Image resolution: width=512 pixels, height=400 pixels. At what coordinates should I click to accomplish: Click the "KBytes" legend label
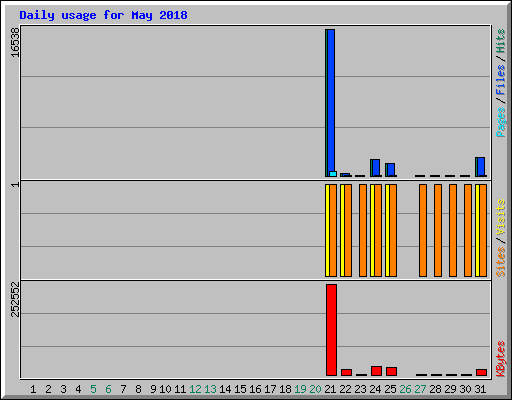(501, 359)
